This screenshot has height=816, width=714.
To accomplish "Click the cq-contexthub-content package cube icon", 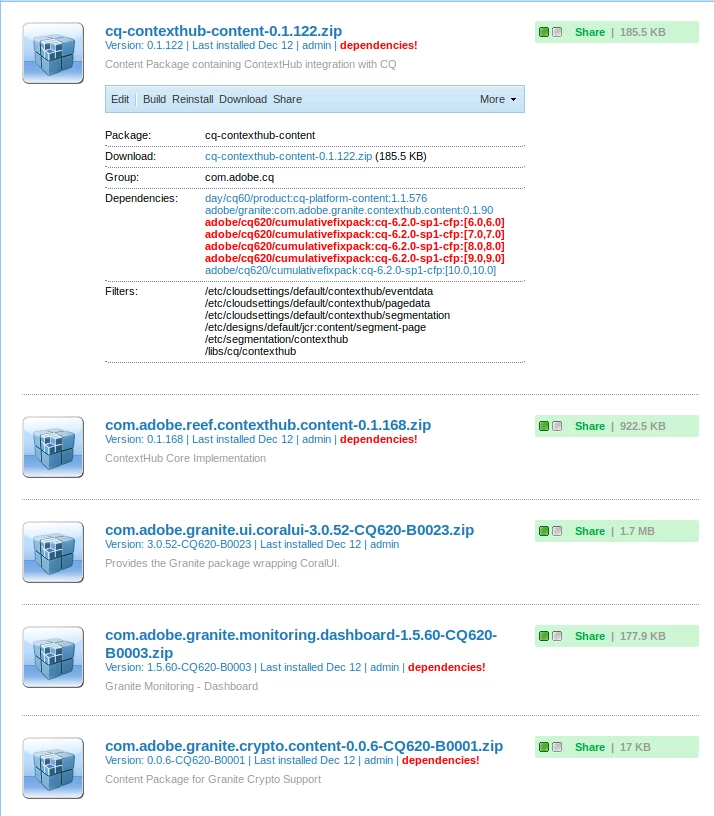I will 53,53.
